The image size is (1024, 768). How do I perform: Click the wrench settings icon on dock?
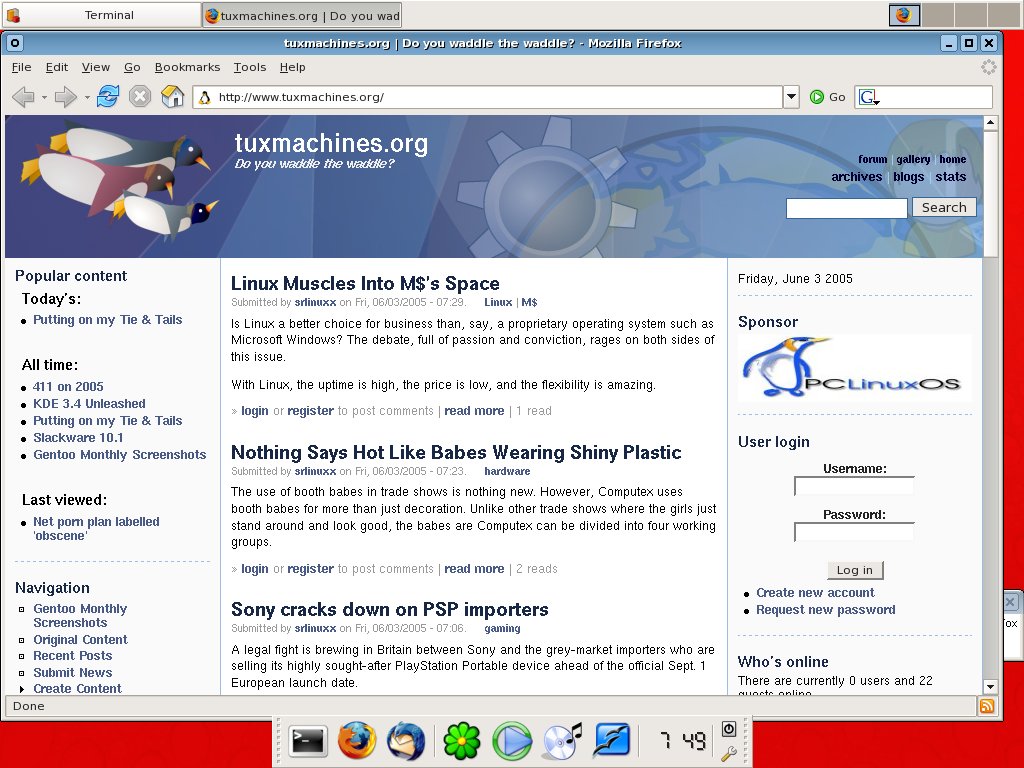click(x=729, y=753)
